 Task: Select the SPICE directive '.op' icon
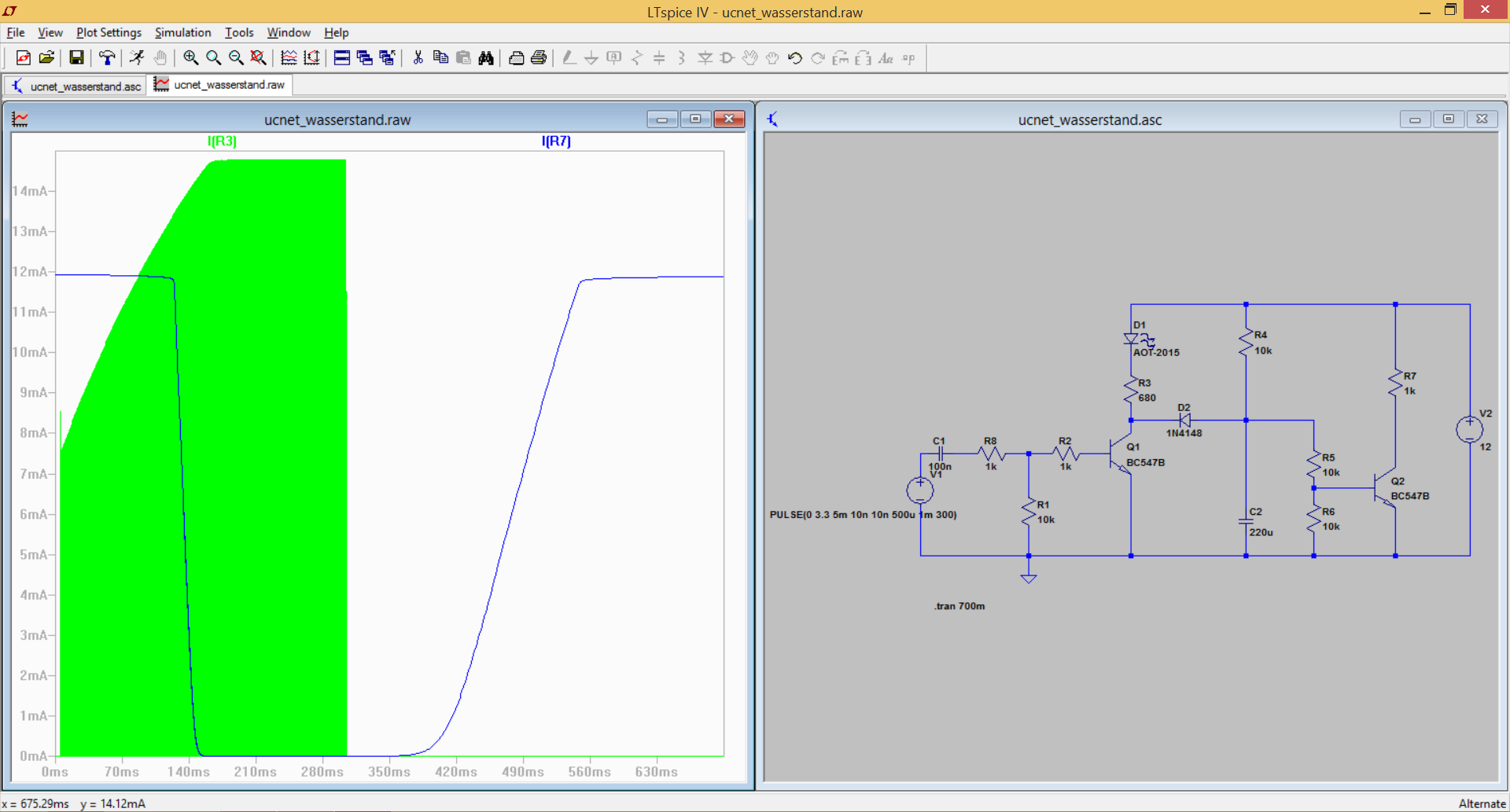coord(908,57)
